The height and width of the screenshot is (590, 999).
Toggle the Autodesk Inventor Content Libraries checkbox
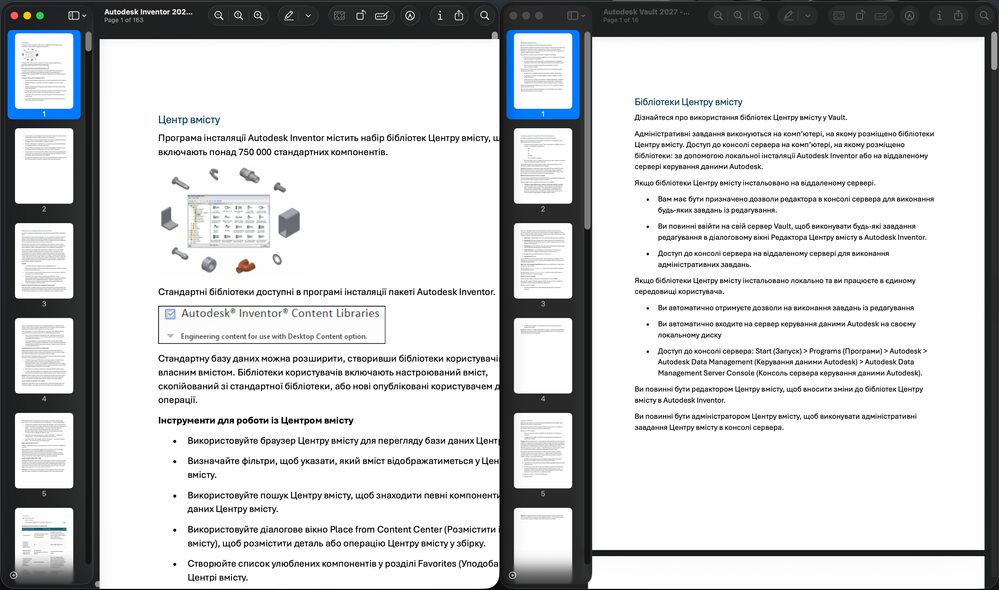[x=170, y=313]
